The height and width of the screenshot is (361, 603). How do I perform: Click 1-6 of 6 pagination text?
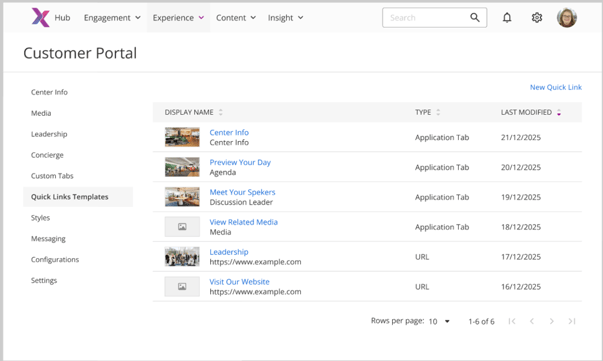point(481,321)
